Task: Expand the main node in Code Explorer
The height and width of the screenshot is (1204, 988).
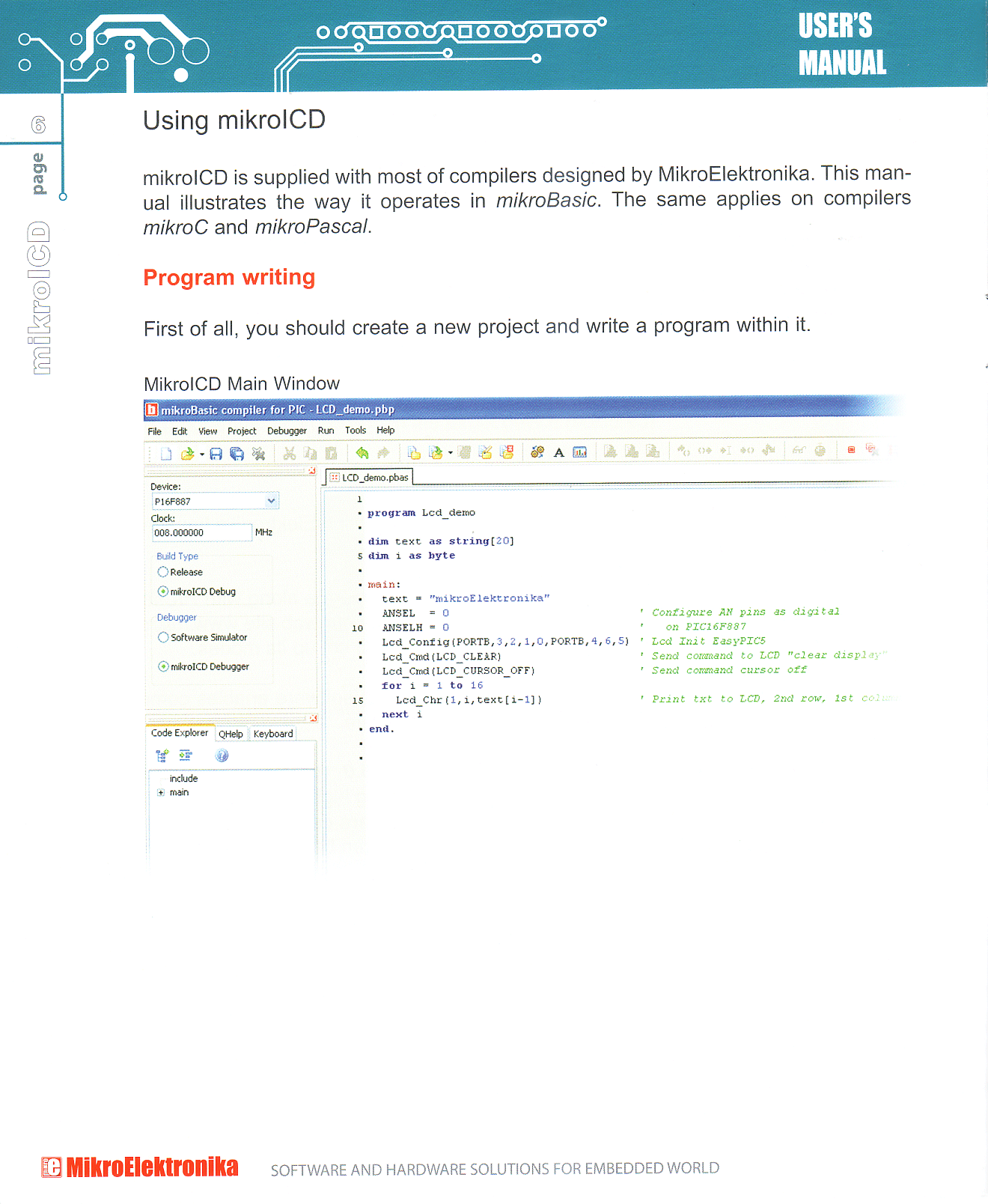Action: (x=161, y=792)
